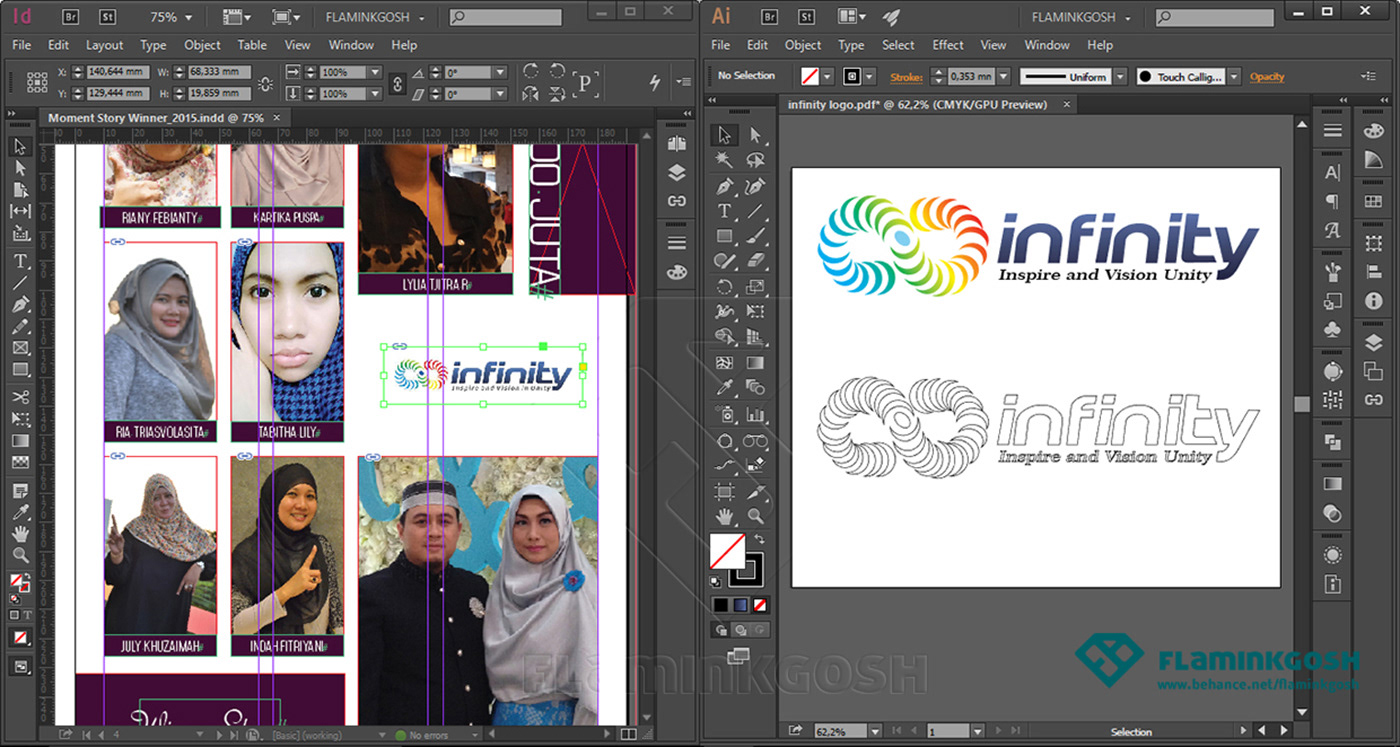1400x747 pixels.
Task: Select the Lasso tool in Illustrator
Action: click(x=755, y=160)
